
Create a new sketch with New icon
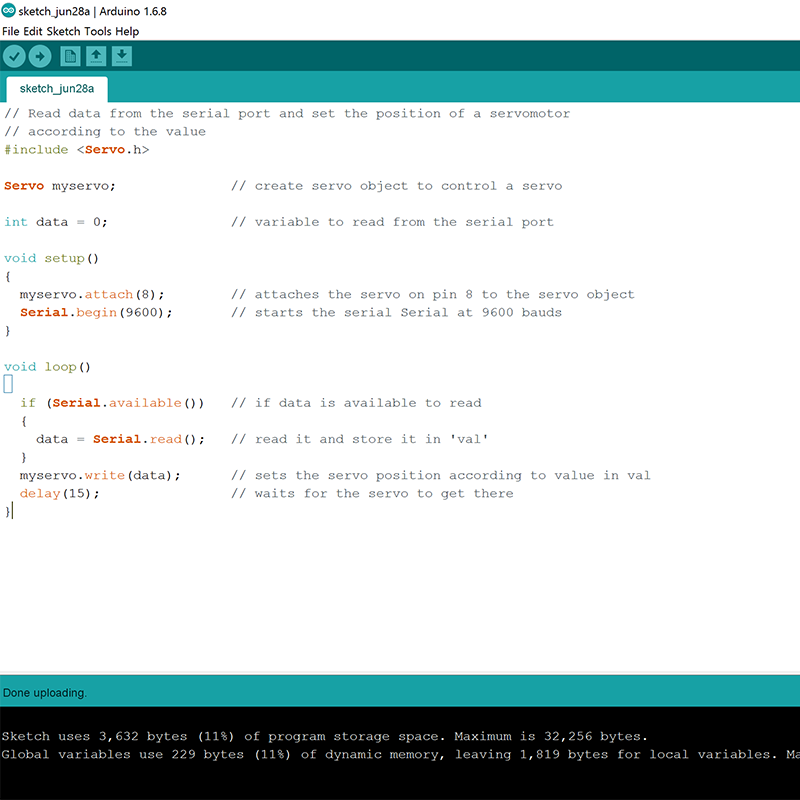click(70, 56)
